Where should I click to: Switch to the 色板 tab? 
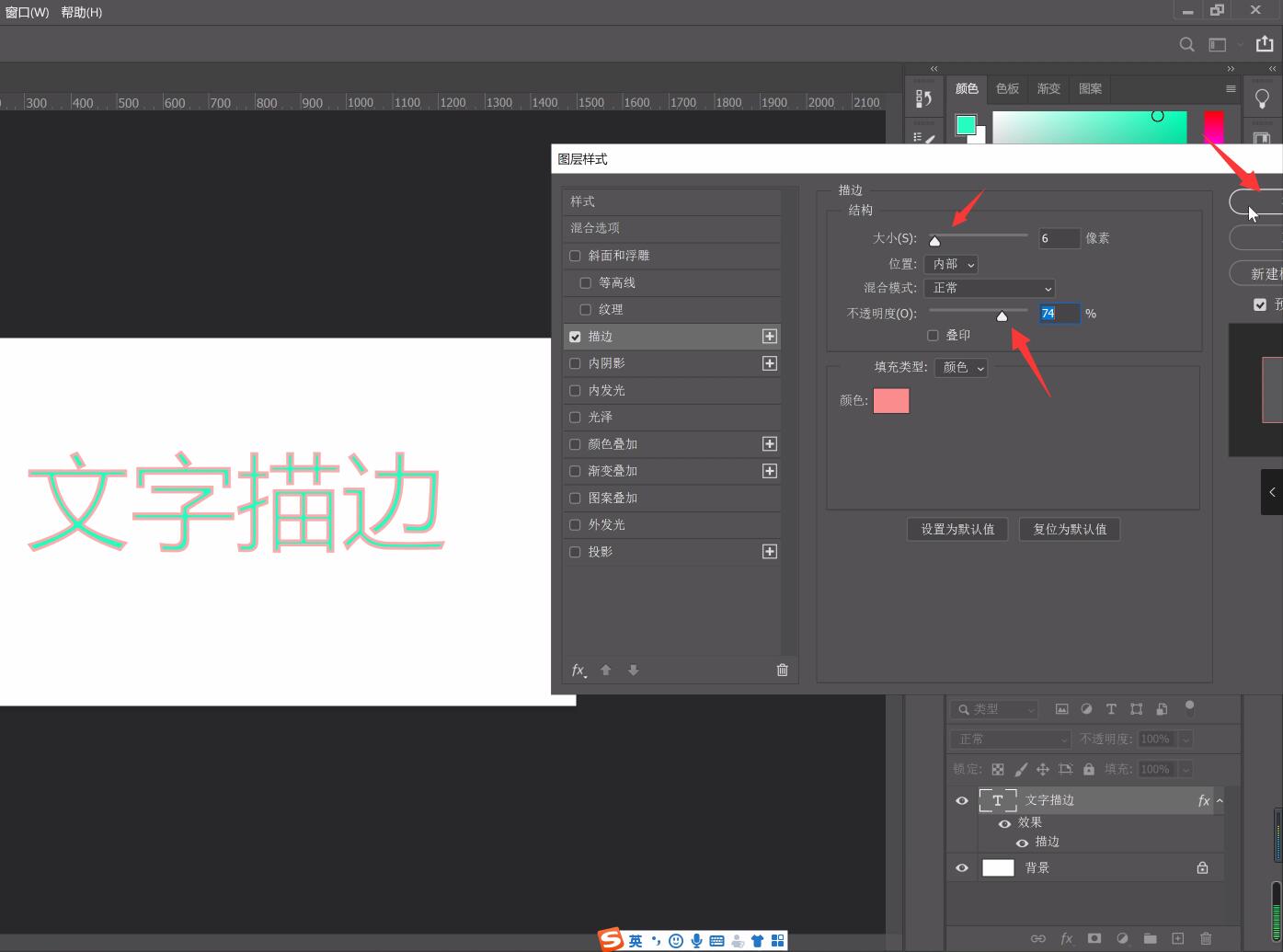[x=1007, y=88]
